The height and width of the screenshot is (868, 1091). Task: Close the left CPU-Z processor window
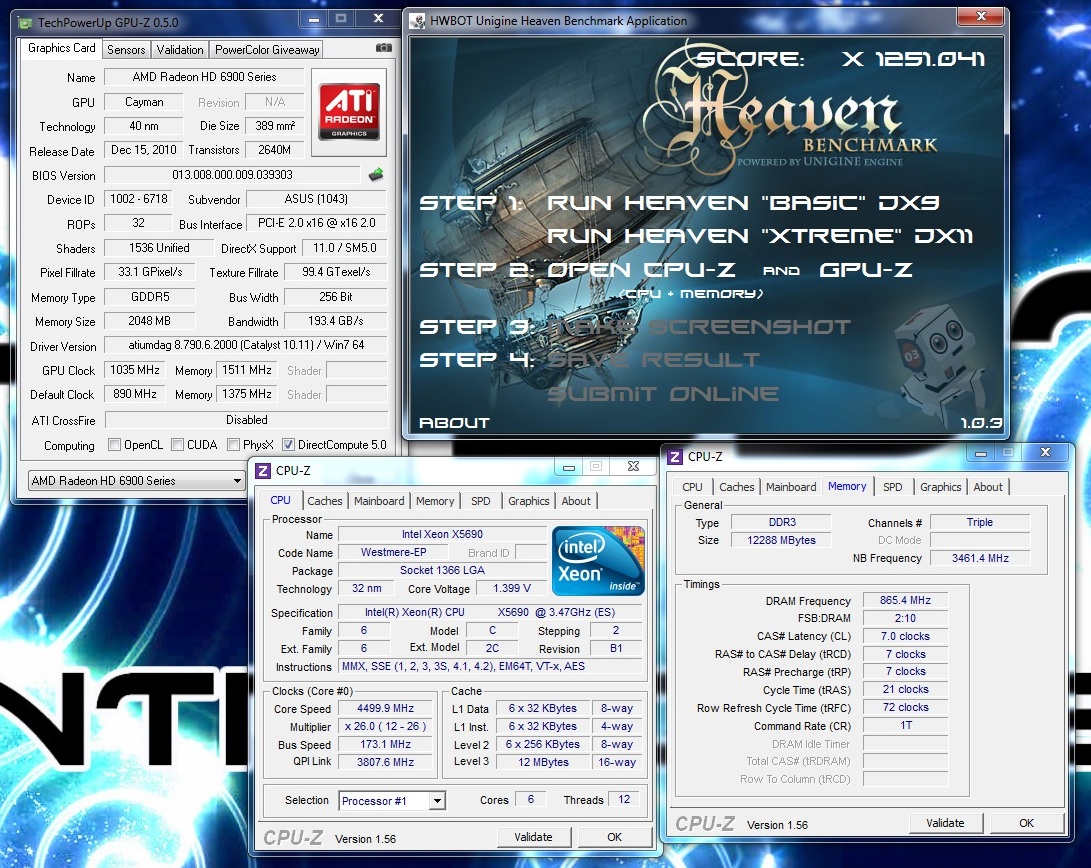(633, 467)
